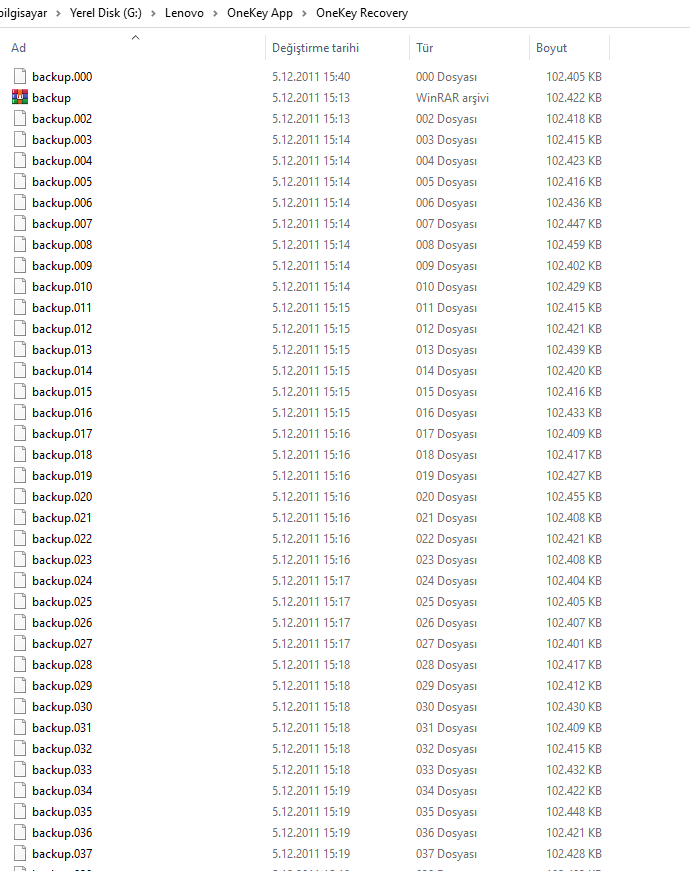This screenshot has width=690, height=873.
Task: Sort files by Değiştirme tarihi column
Action: point(315,48)
